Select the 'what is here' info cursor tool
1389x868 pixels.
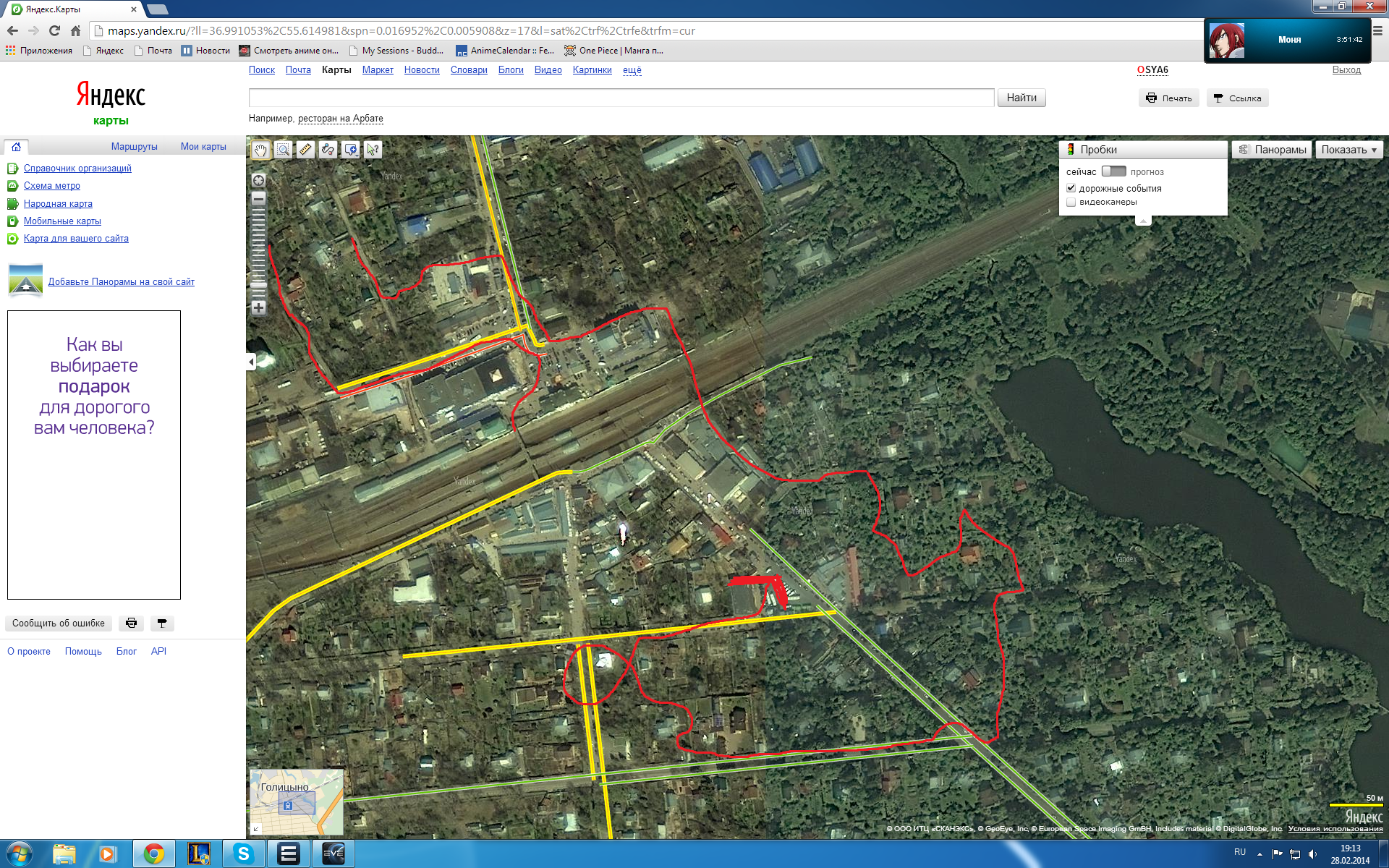(x=373, y=150)
